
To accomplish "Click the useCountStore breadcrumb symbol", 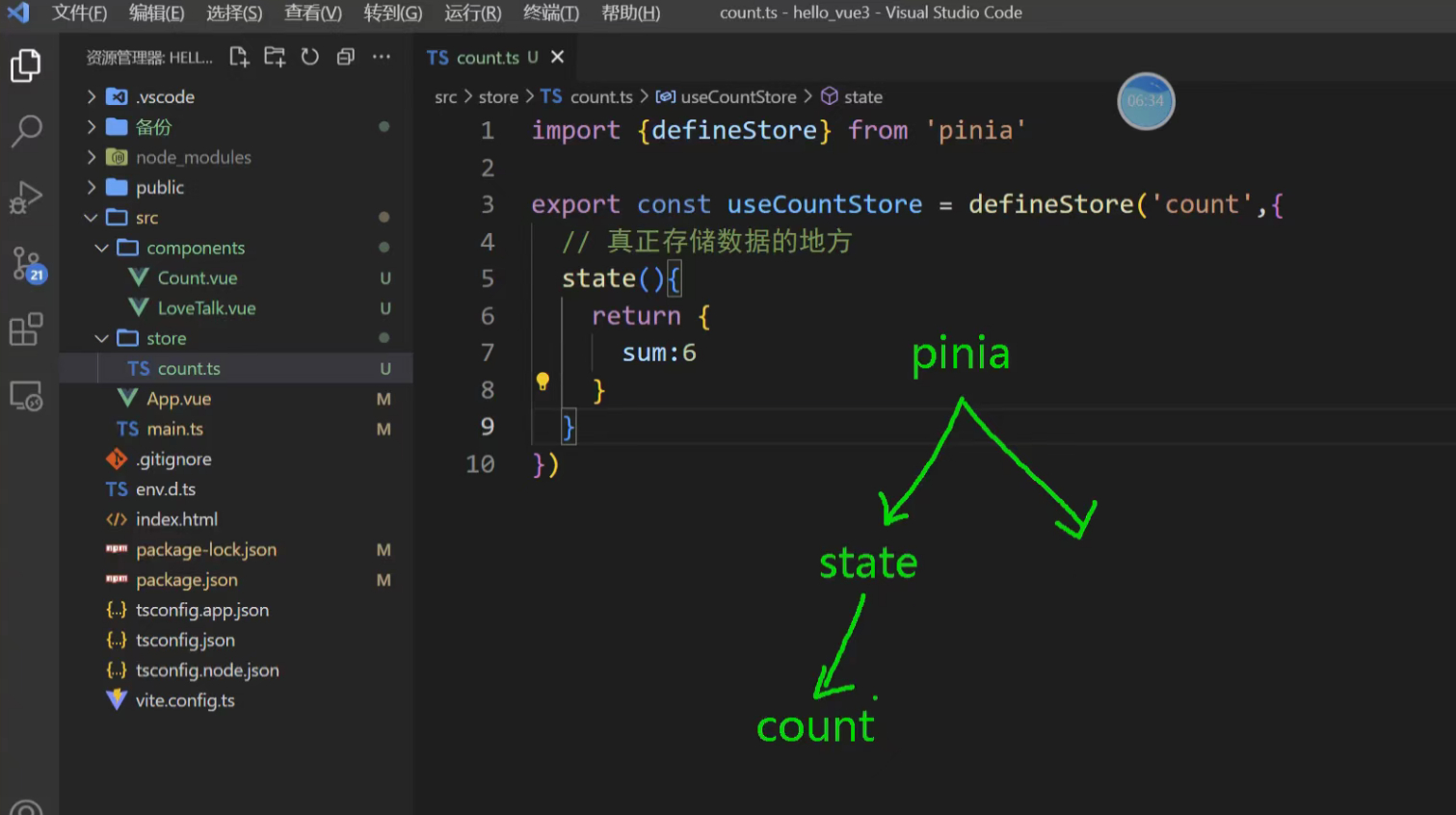I will (x=738, y=97).
